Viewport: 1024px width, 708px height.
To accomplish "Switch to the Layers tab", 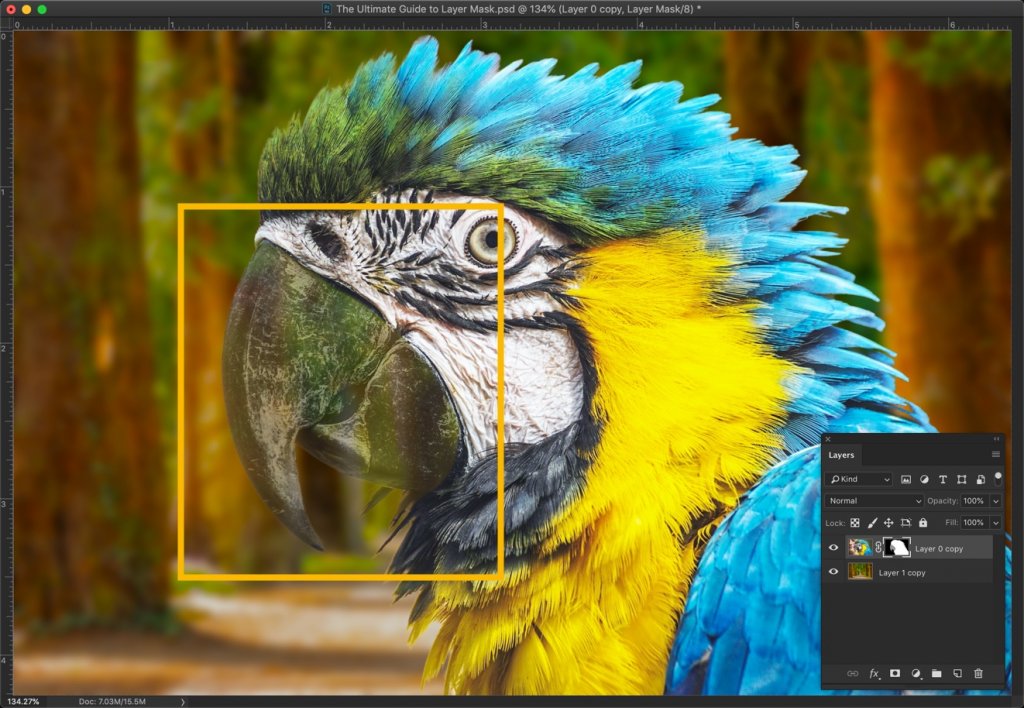I will tap(840, 455).
